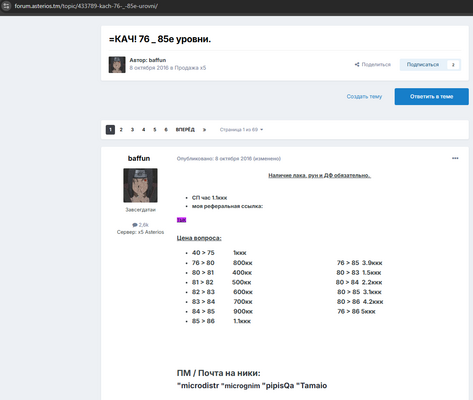473x400 pixels.
Task: Open post options three-dots menu
Action: [x=455, y=158]
